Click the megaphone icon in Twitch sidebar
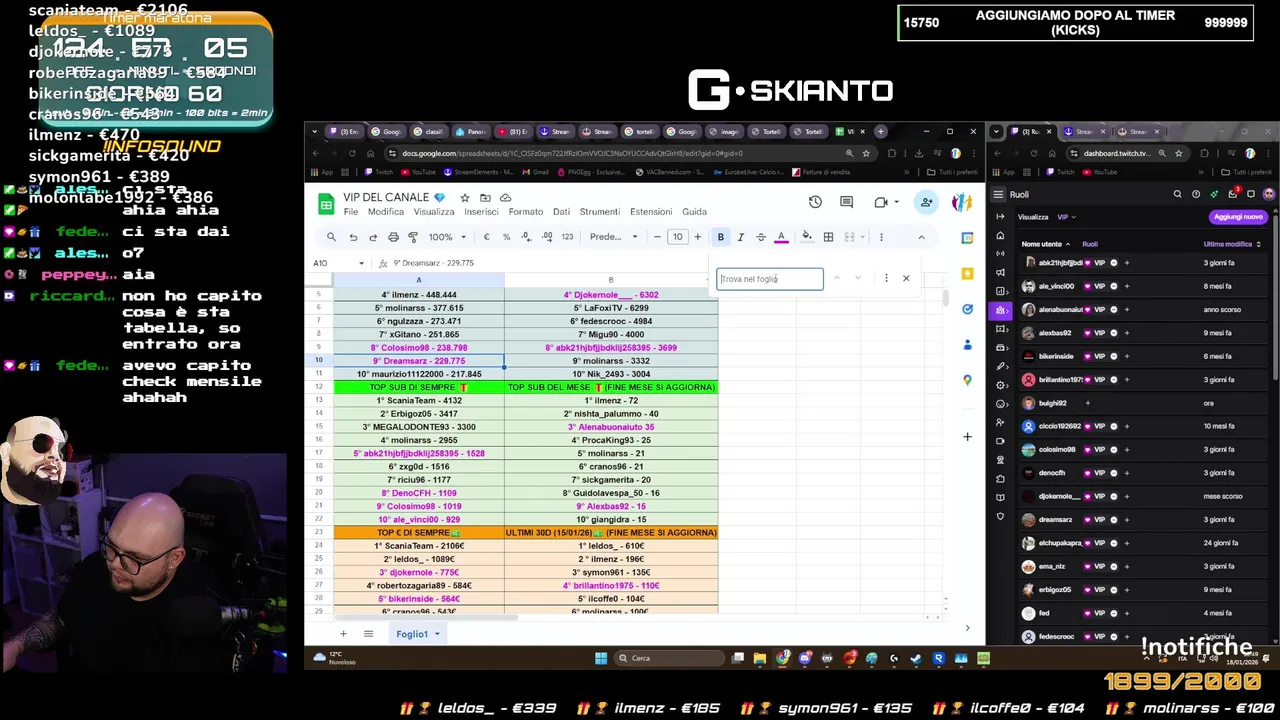The height and width of the screenshot is (720, 1280). (1000, 272)
